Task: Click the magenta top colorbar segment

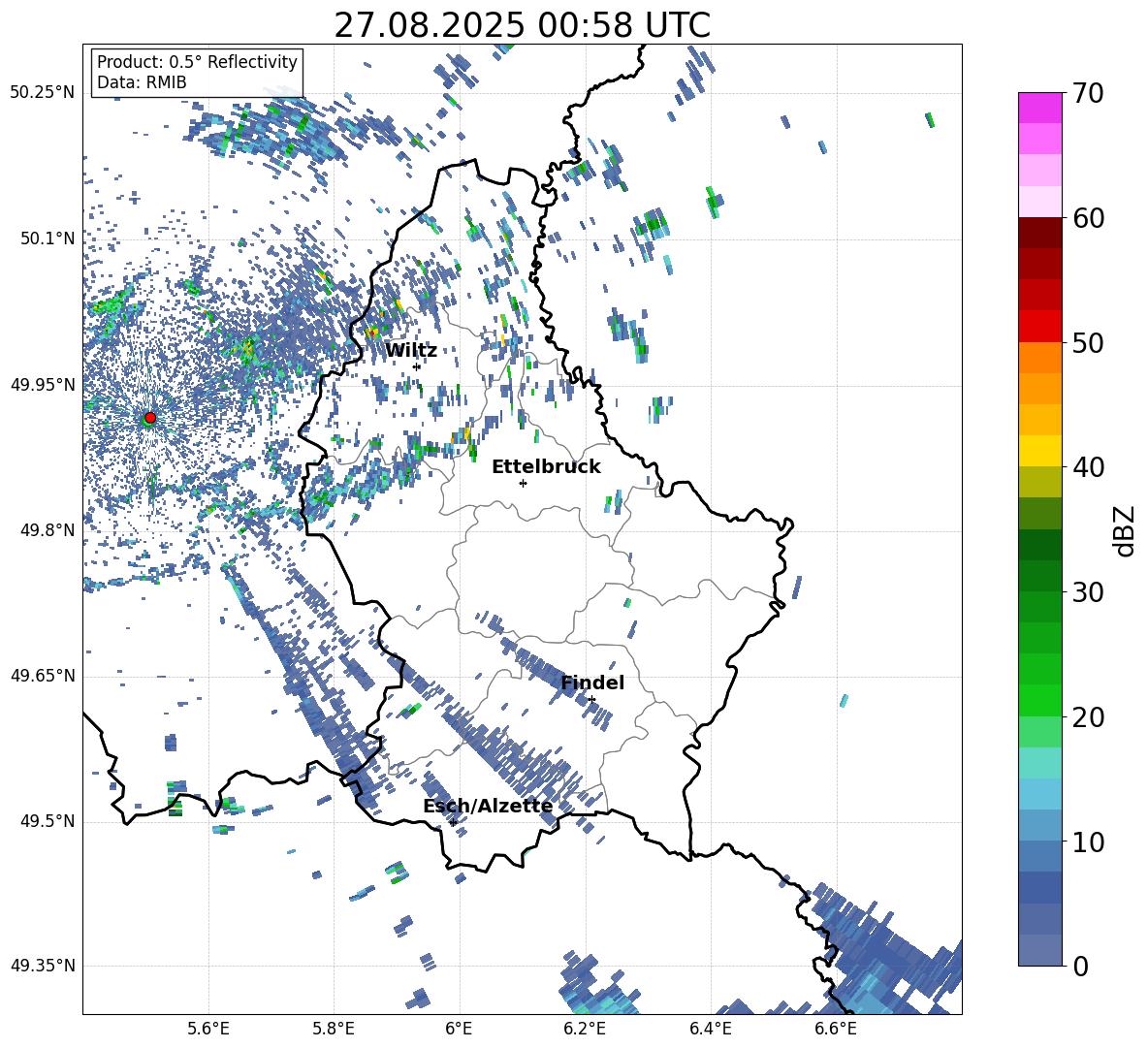Action: click(x=1039, y=108)
